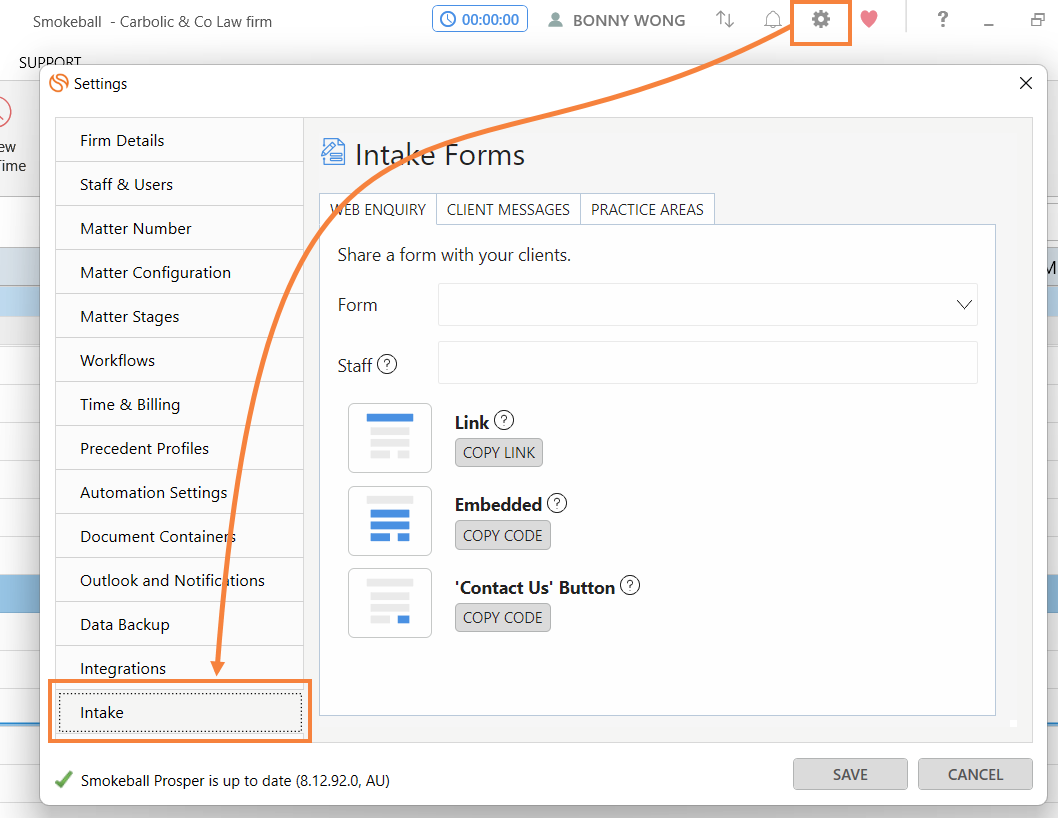Click the Smokeball logo in Settings dialog

point(59,83)
